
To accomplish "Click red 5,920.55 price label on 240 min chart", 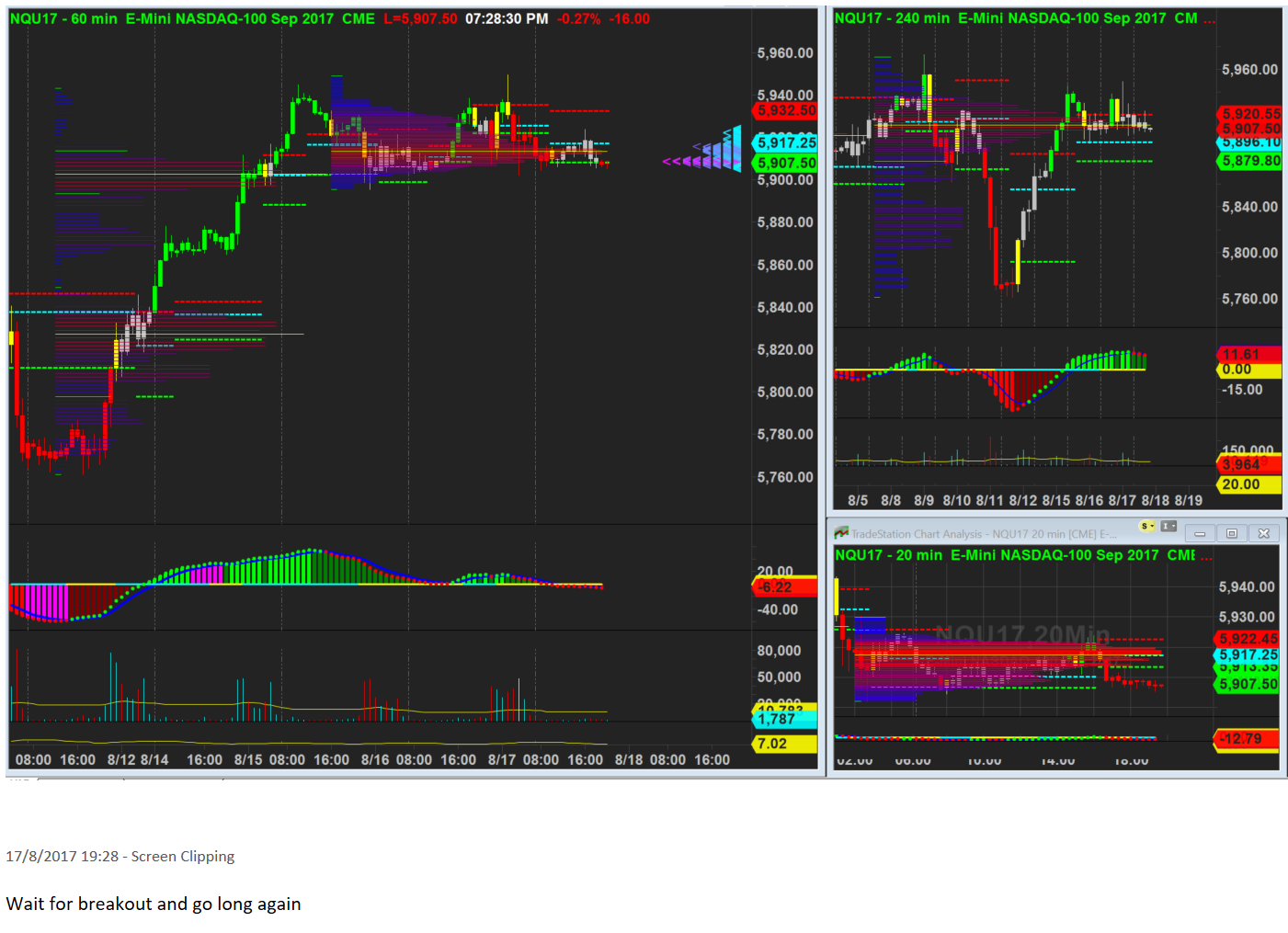I will coord(1250,114).
